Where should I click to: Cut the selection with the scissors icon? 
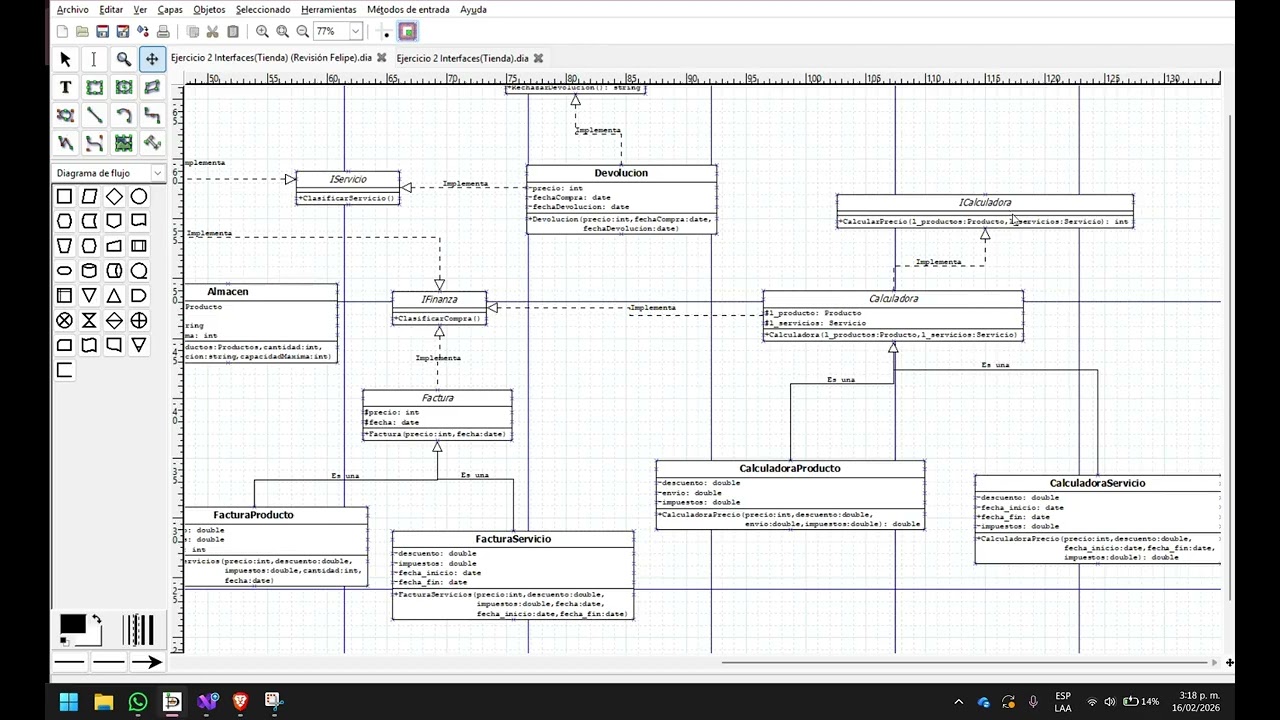tap(213, 32)
